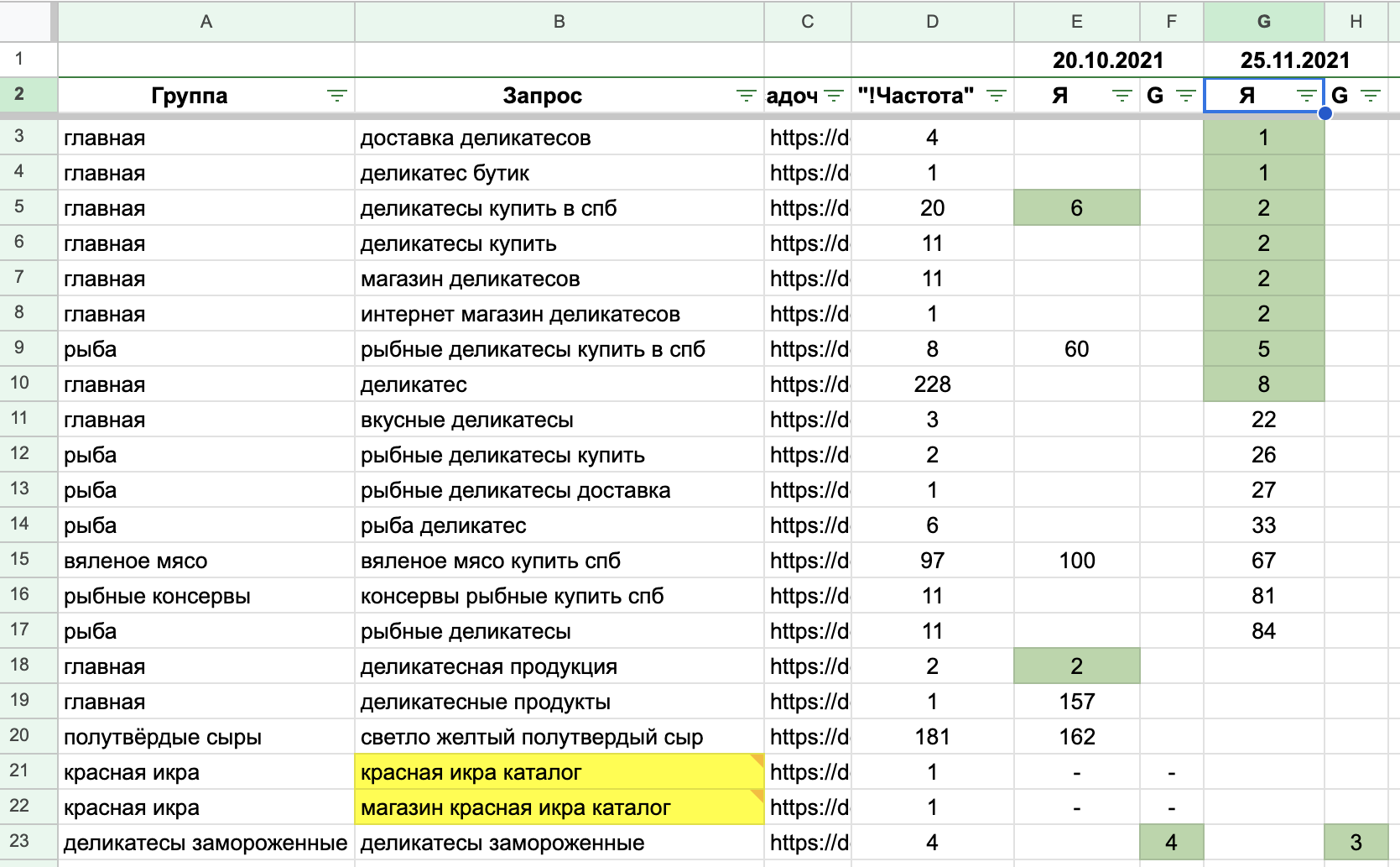1400x867 pixels.
Task: Click the 25.11.2021 date cell
Action: 1295,60
